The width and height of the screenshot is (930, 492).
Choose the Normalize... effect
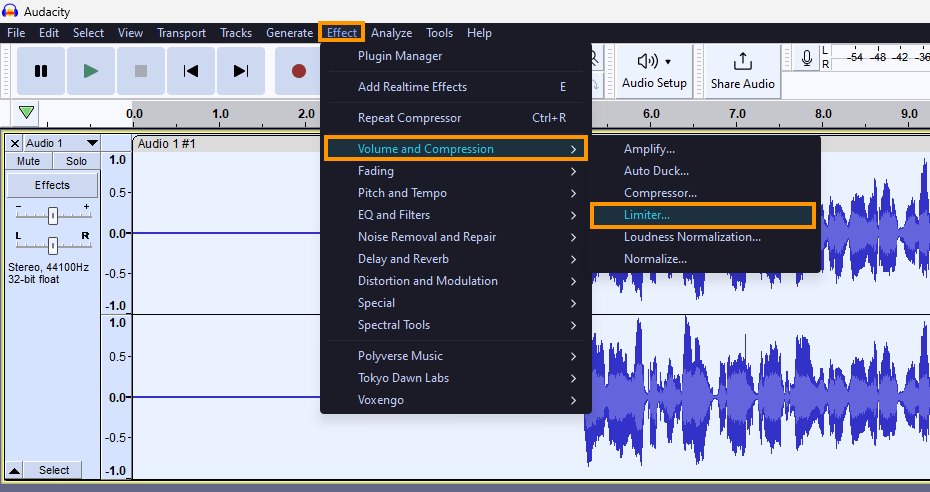point(704,258)
